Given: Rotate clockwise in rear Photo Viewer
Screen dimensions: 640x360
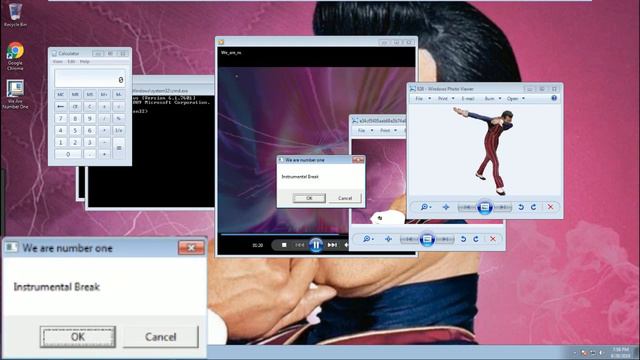Looking at the screenshot, I should [x=476, y=239].
